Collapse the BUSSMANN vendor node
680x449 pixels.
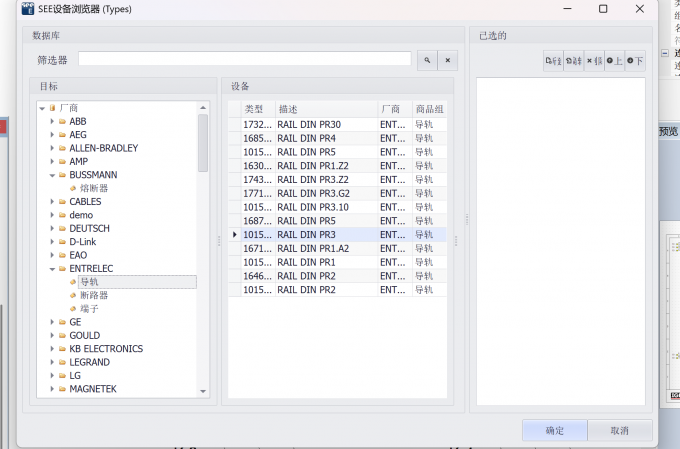click(52, 175)
